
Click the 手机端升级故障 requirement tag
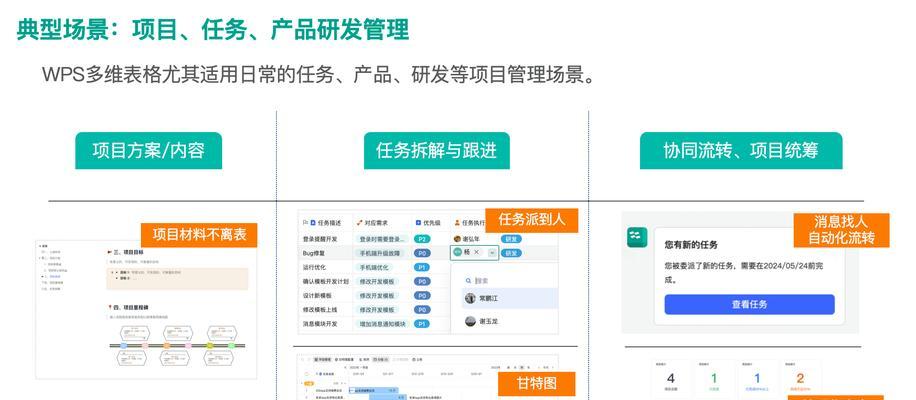(380, 253)
